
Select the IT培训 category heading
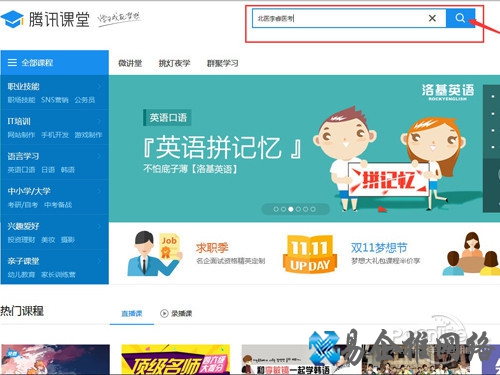coord(19,121)
